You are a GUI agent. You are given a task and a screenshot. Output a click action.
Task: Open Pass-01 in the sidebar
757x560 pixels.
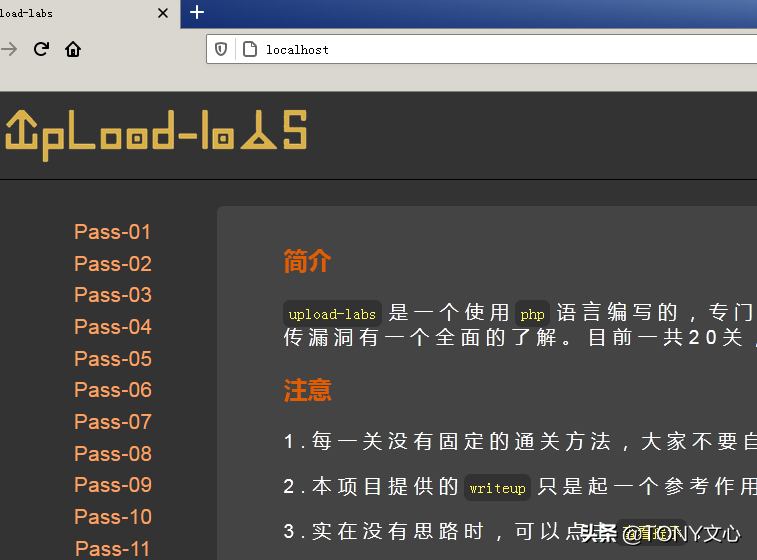(112, 232)
